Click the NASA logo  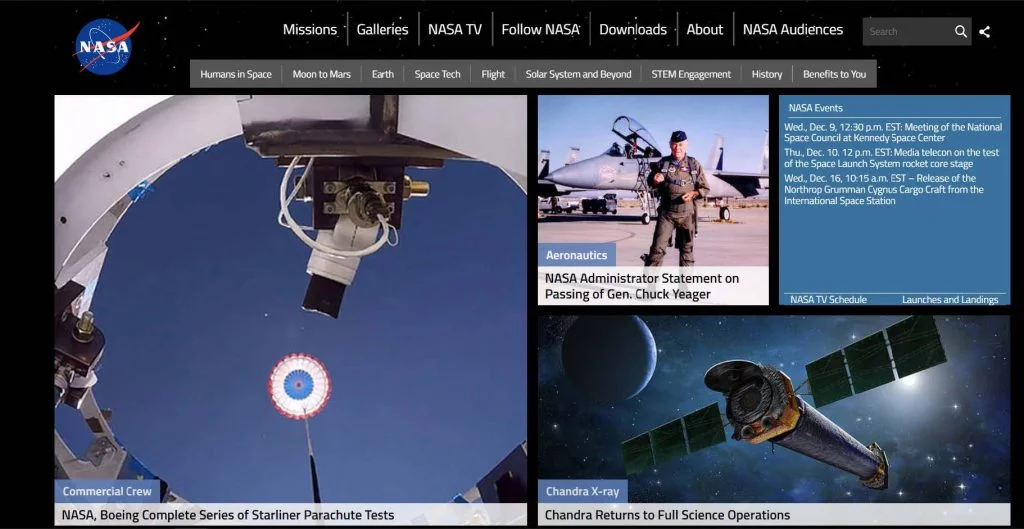[106, 46]
